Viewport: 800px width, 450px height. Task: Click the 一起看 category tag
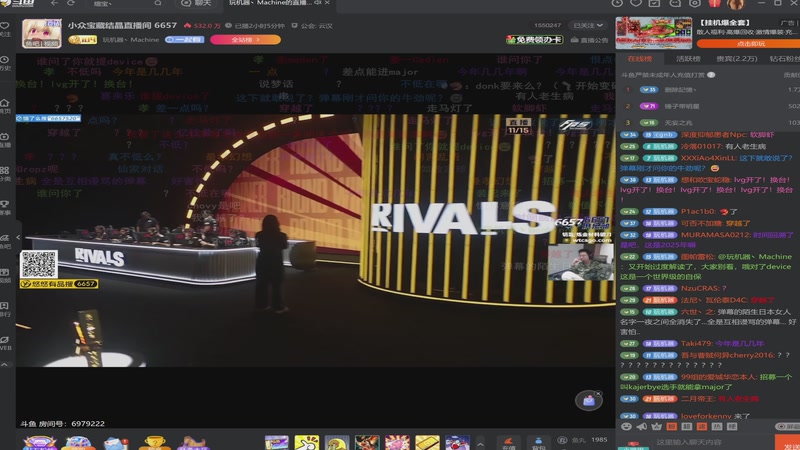pos(185,40)
